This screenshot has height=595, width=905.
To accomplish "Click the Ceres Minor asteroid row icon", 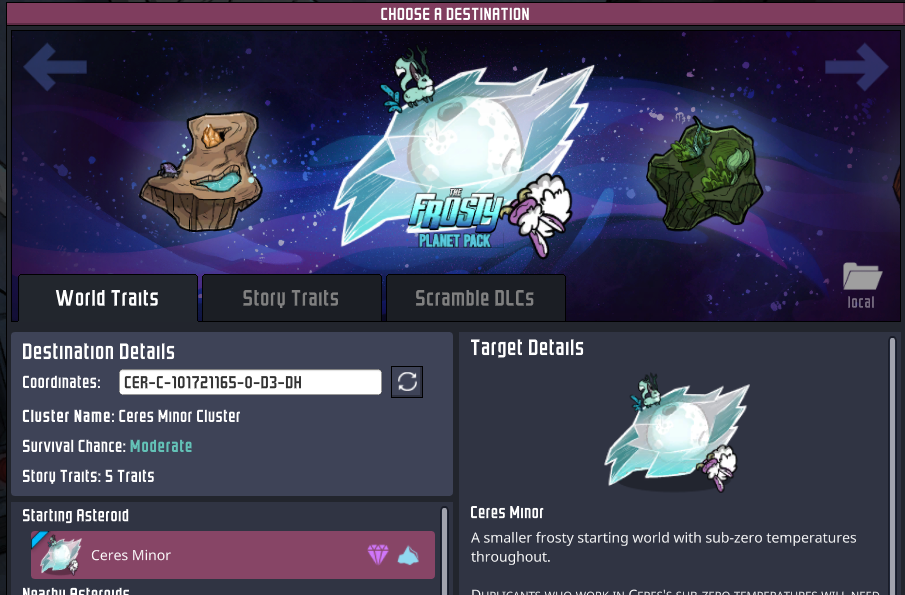I will [x=61, y=556].
